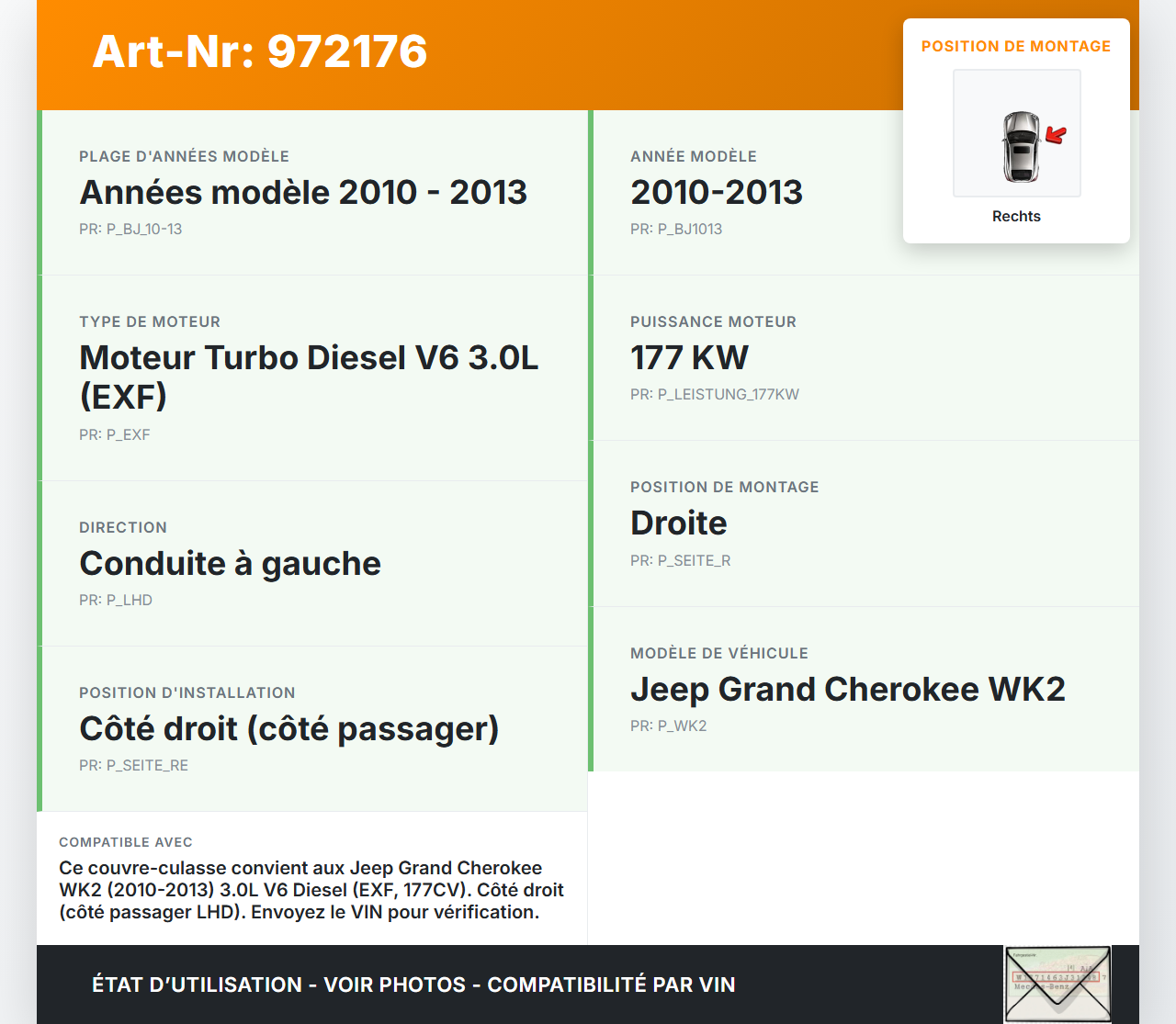Click the POSITION DE MONTAGE card header
The height and width of the screenshot is (1024, 1176).
(x=1016, y=46)
